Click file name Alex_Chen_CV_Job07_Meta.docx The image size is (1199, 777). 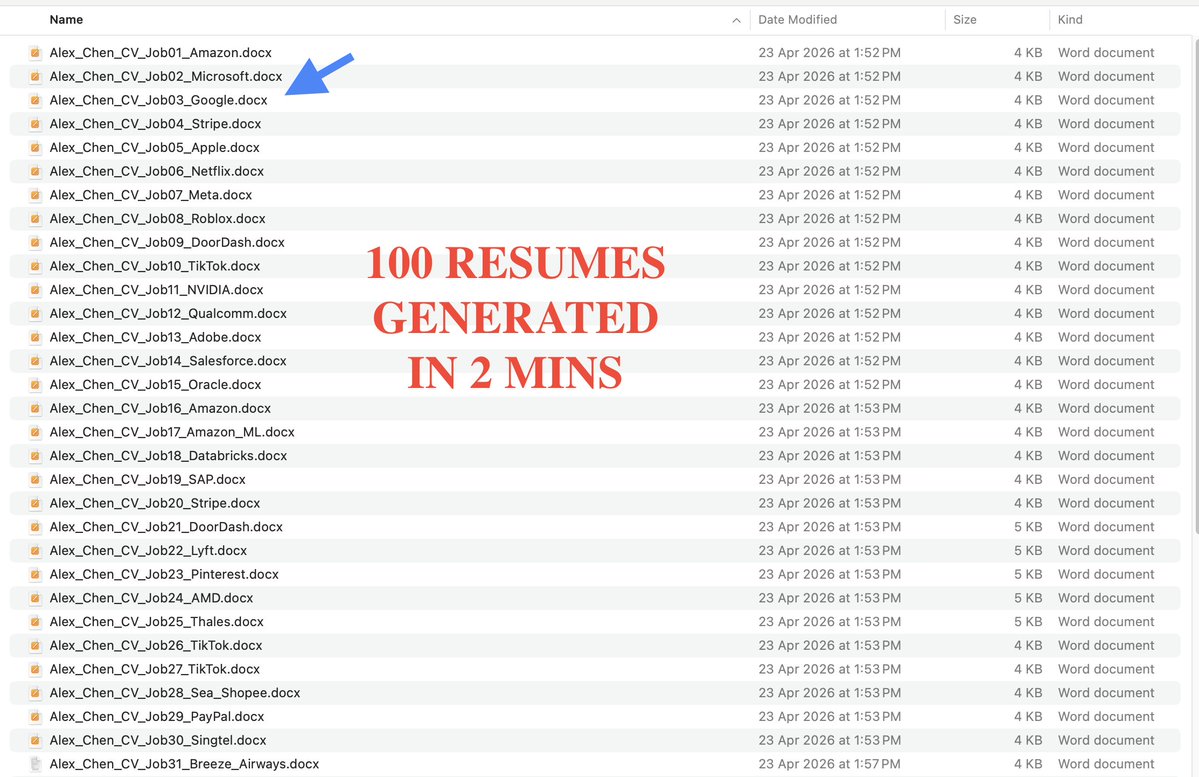tap(151, 195)
